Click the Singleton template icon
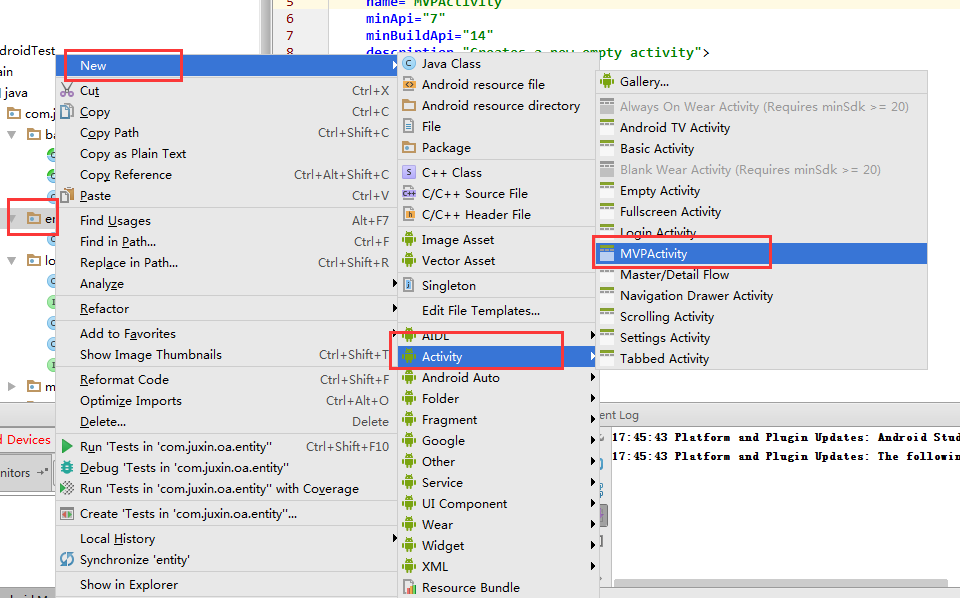 (x=408, y=286)
